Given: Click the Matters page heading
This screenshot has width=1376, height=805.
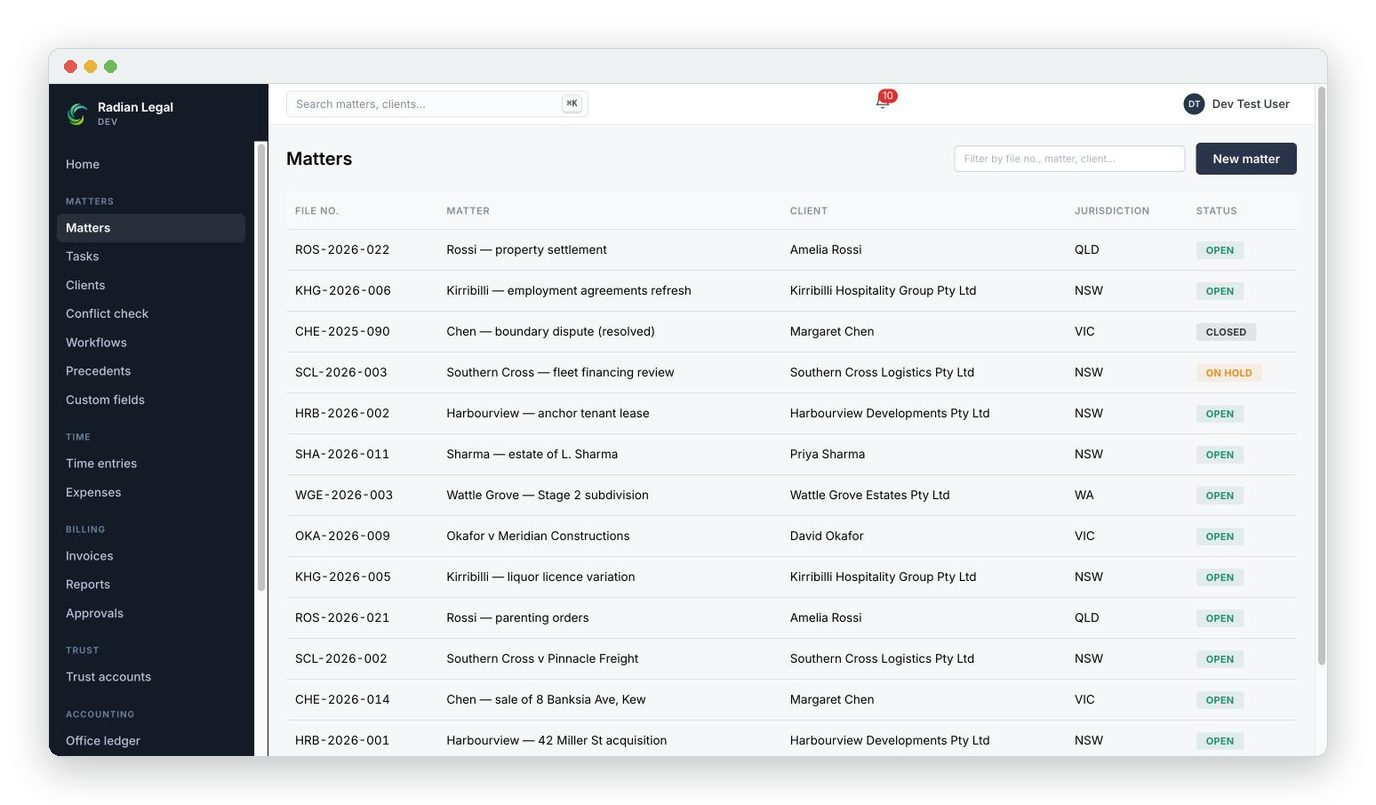Looking at the screenshot, I should tap(319, 159).
